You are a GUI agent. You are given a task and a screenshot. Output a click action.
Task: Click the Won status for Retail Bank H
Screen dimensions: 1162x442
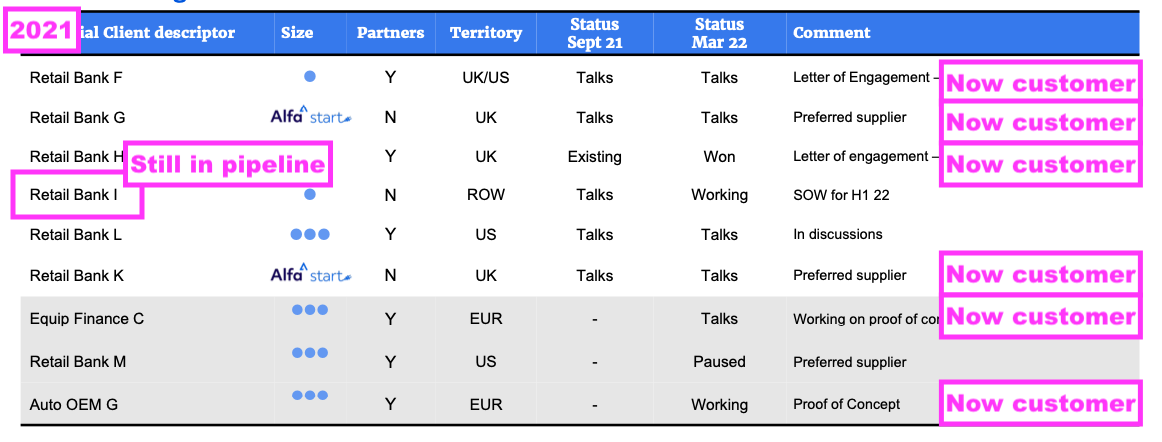pos(719,157)
